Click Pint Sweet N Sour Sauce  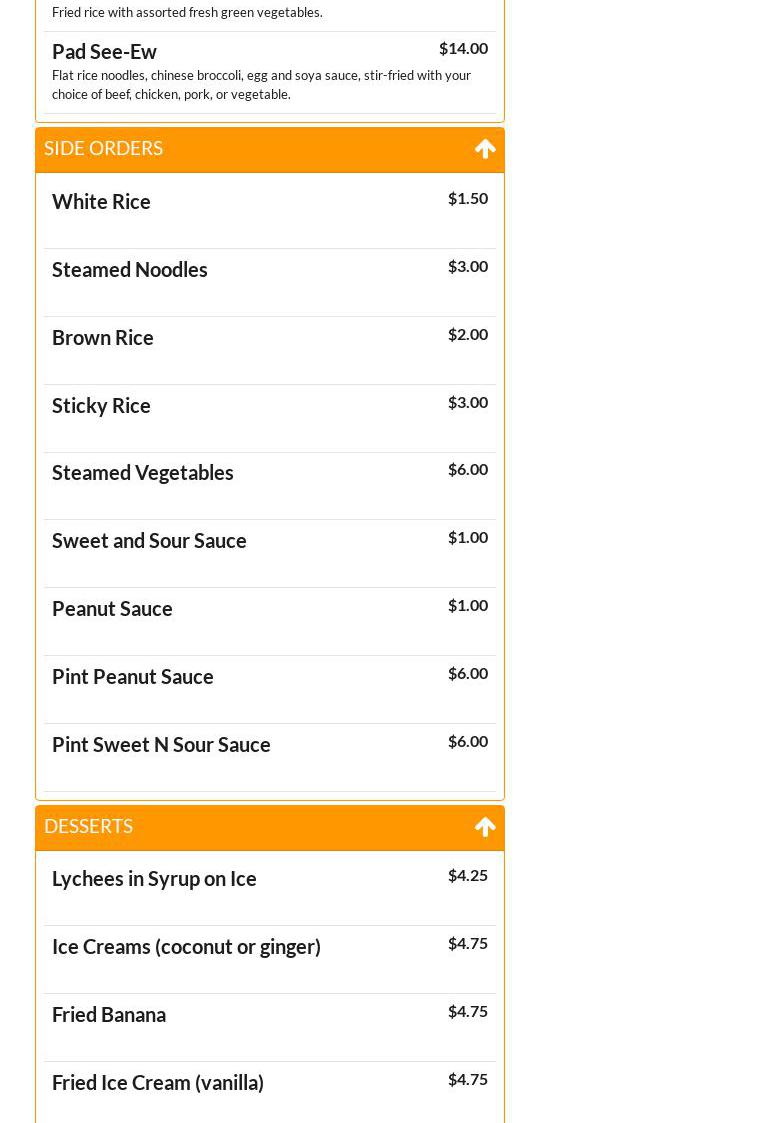tap(162, 744)
